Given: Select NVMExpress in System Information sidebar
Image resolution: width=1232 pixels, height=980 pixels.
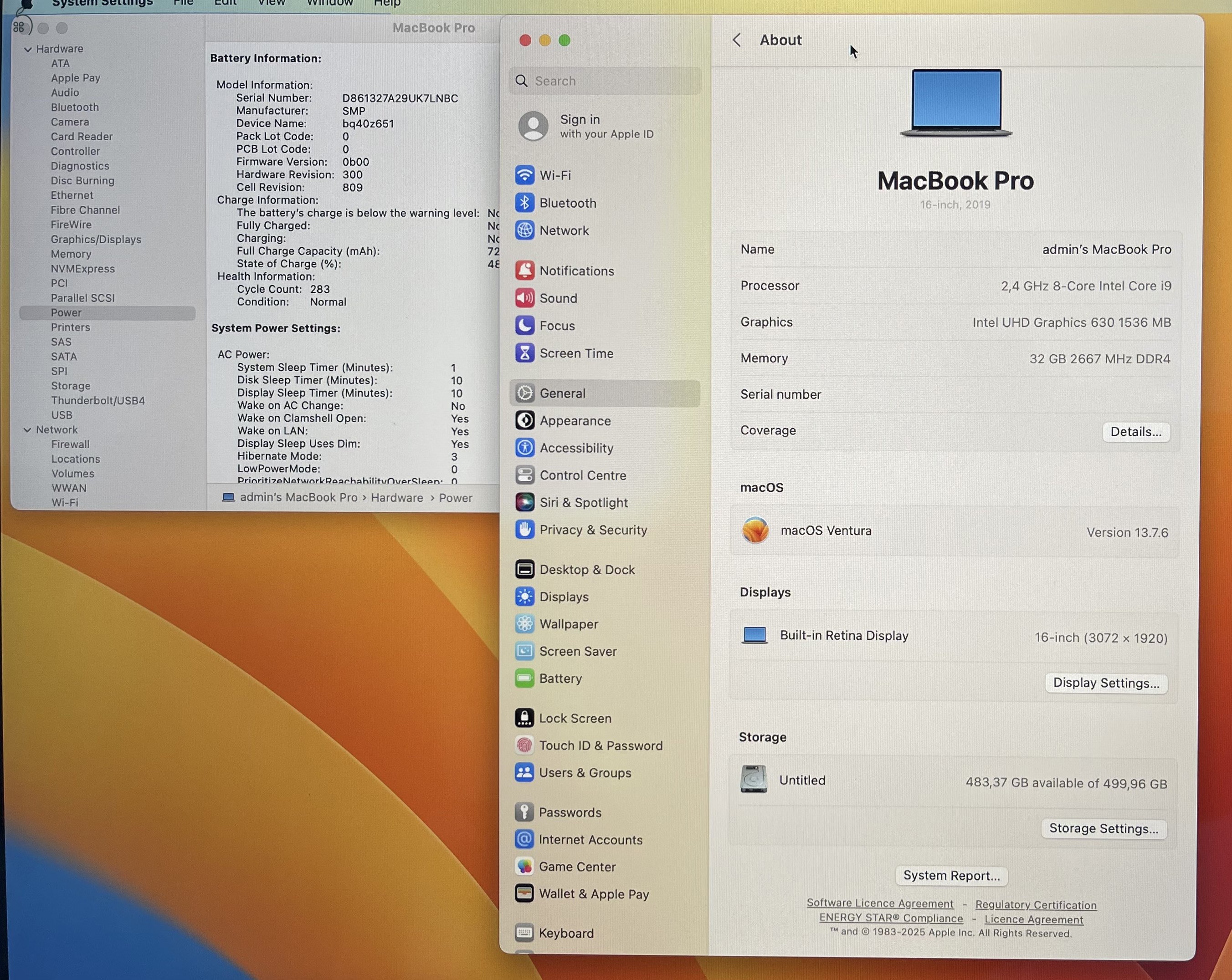Looking at the screenshot, I should click(83, 269).
